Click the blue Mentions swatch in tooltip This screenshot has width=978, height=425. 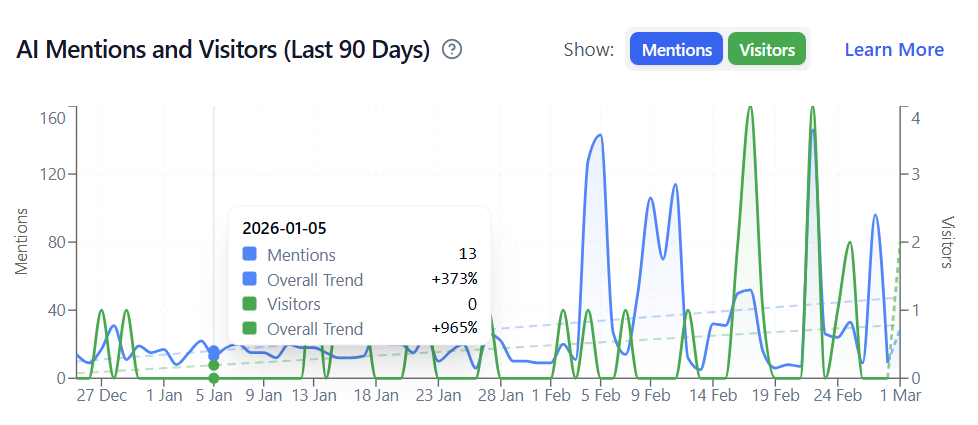point(250,255)
